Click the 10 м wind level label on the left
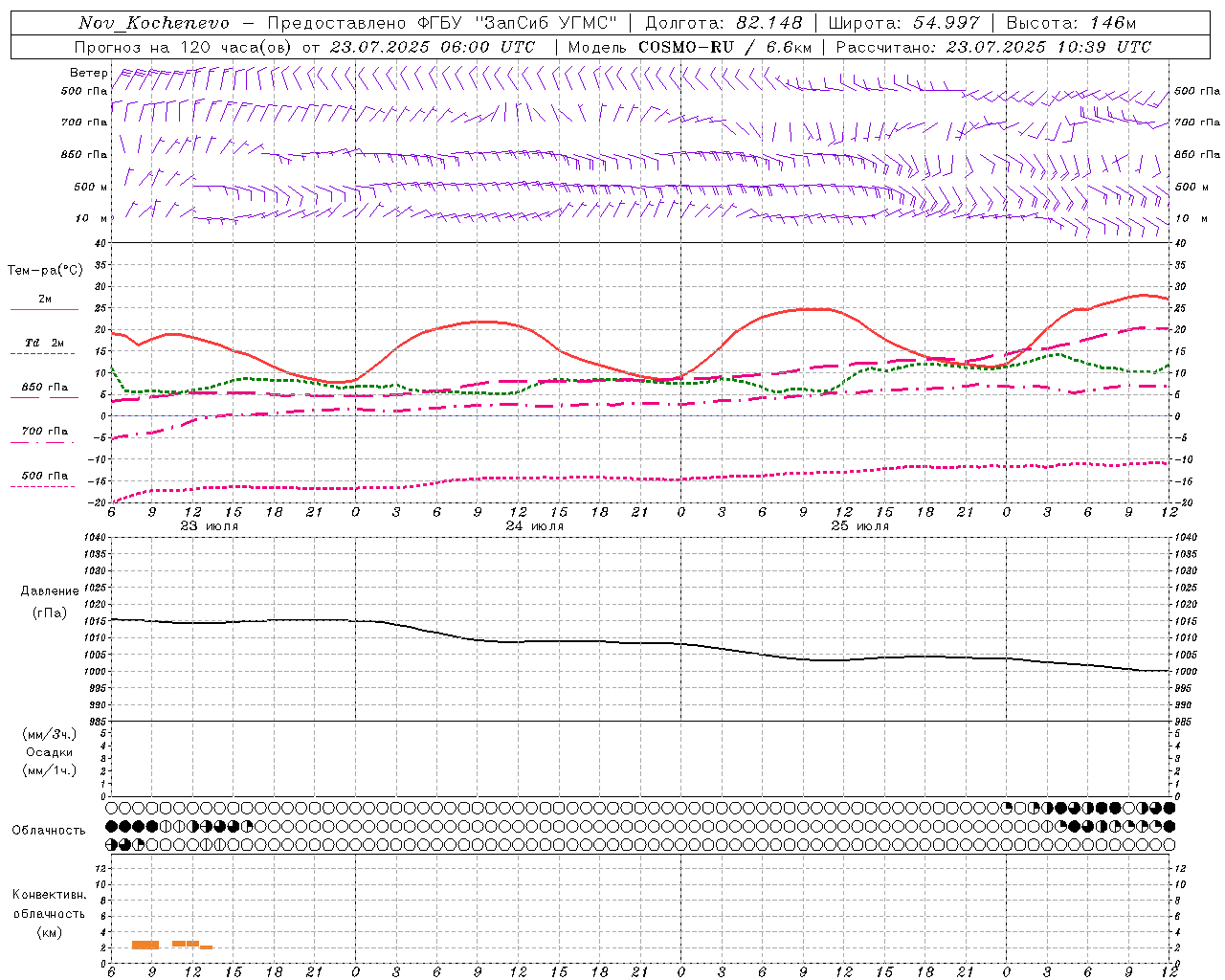The height and width of the screenshot is (980, 1225). pos(92,219)
